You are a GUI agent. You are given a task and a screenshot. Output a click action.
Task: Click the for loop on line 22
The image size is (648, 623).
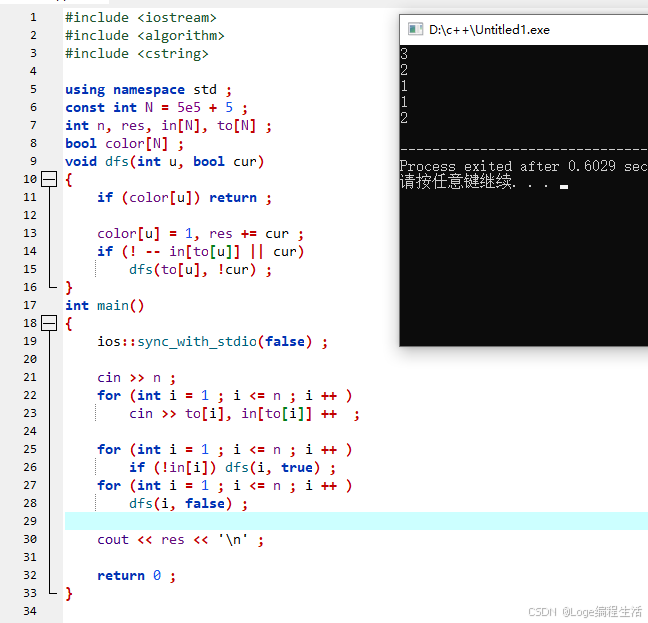[x=225, y=396]
